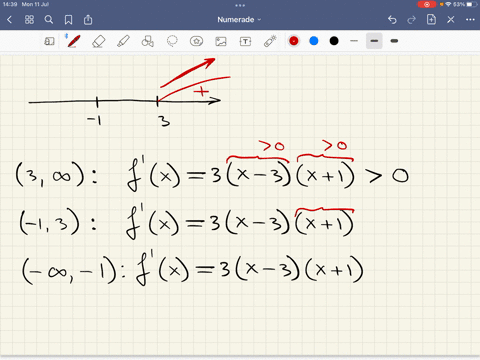Screen dimensions: 480x360
Task: Tap the screen recording indicator in status bar
Action: coord(427,4)
